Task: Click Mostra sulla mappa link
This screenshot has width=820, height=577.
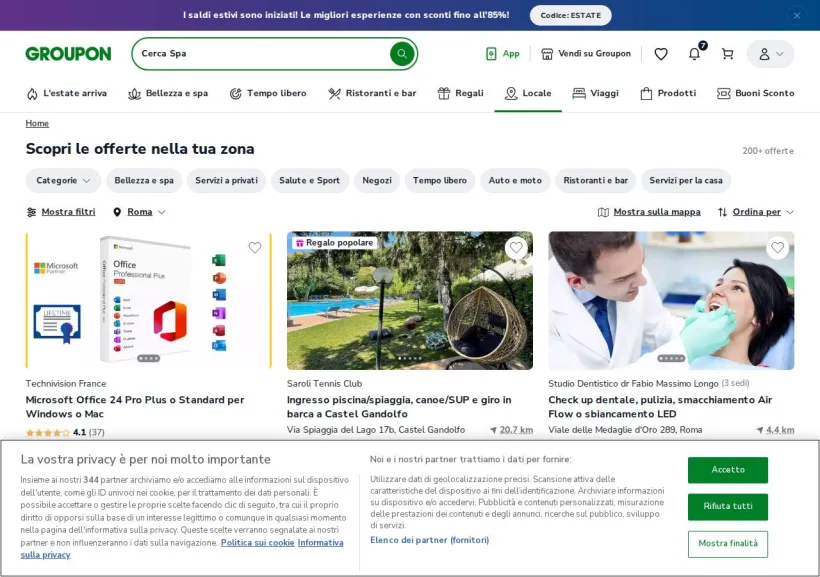Action: [649, 212]
